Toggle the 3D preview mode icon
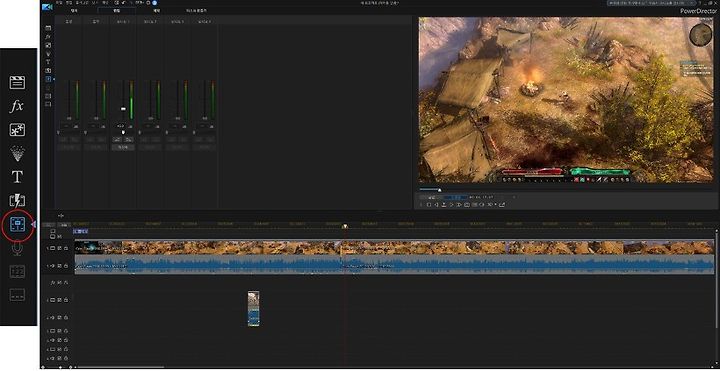Image resolution: width=720 pixels, height=371 pixels. click(489, 204)
